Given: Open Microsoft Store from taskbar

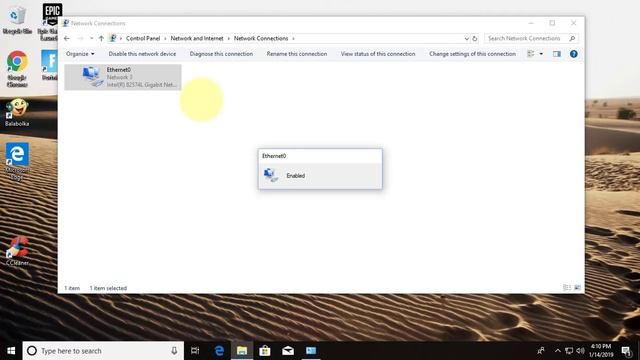Looking at the screenshot, I should [265, 351].
